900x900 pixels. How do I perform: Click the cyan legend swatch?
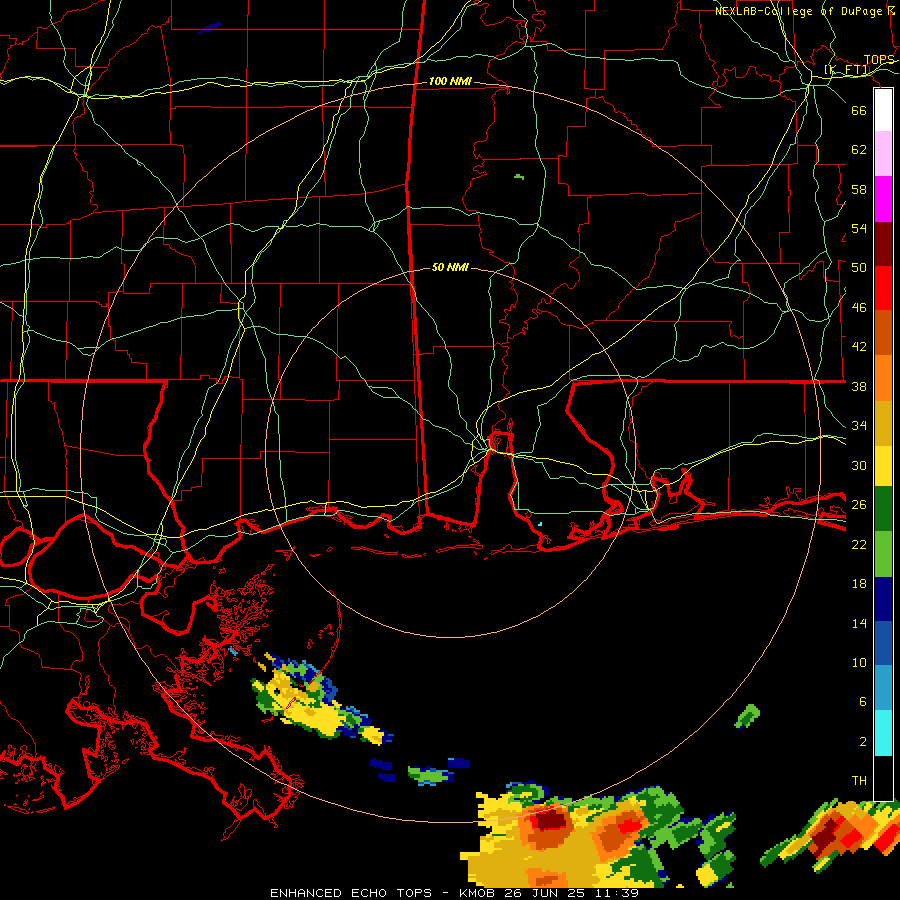[883, 733]
